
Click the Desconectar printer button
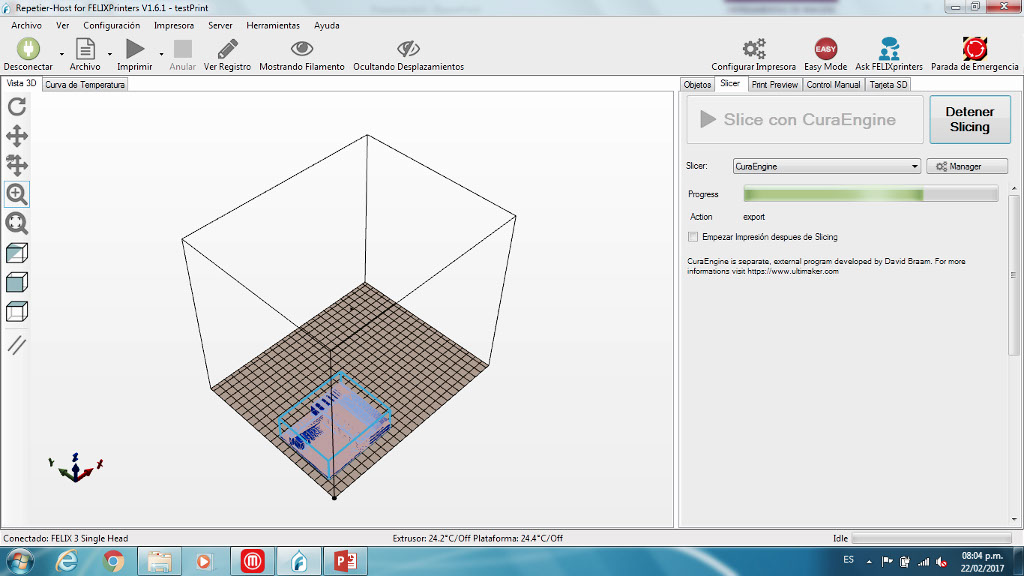coord(28,54)
